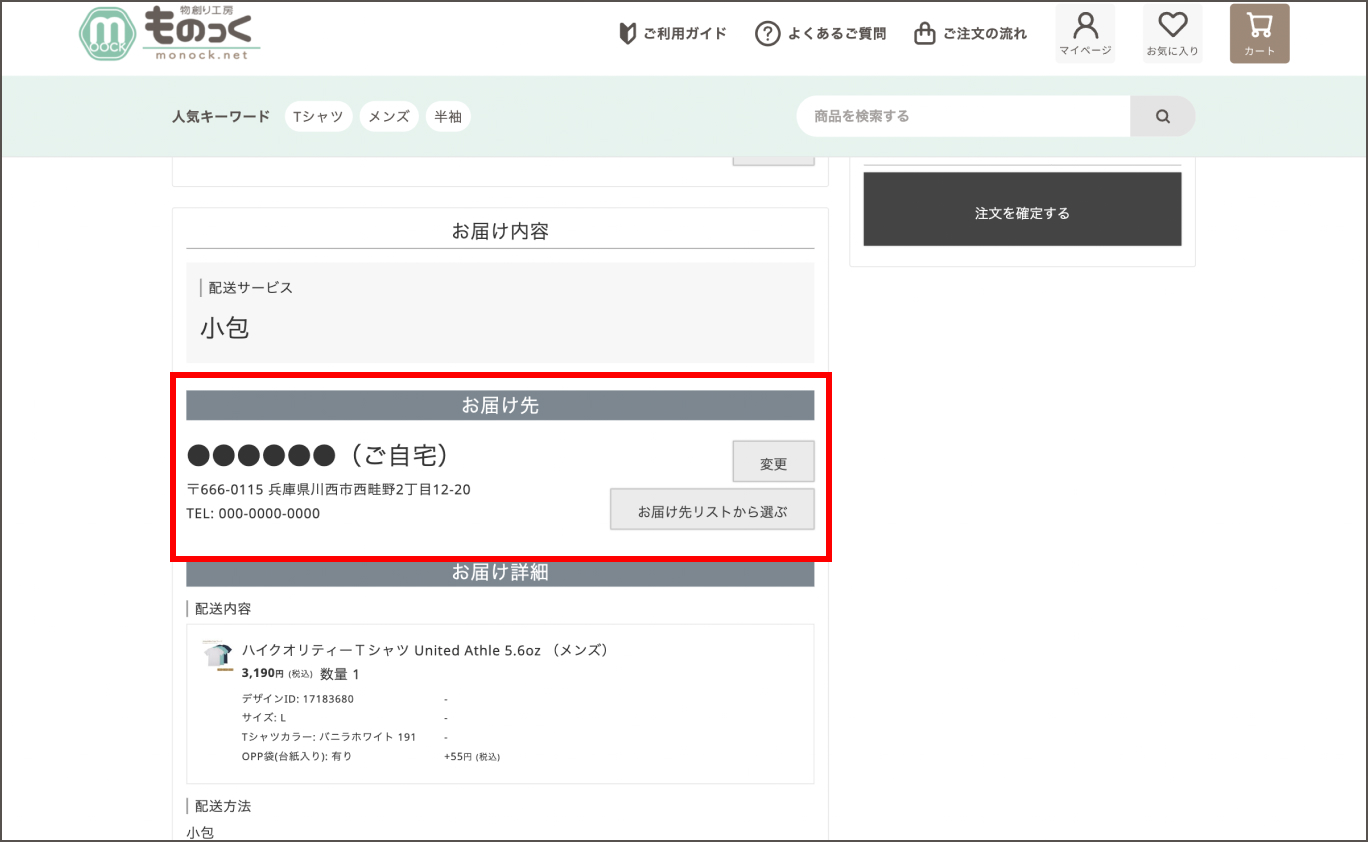Click お届け先リストから選ぶ button
1368x842 pixels.
click(712, 510)
